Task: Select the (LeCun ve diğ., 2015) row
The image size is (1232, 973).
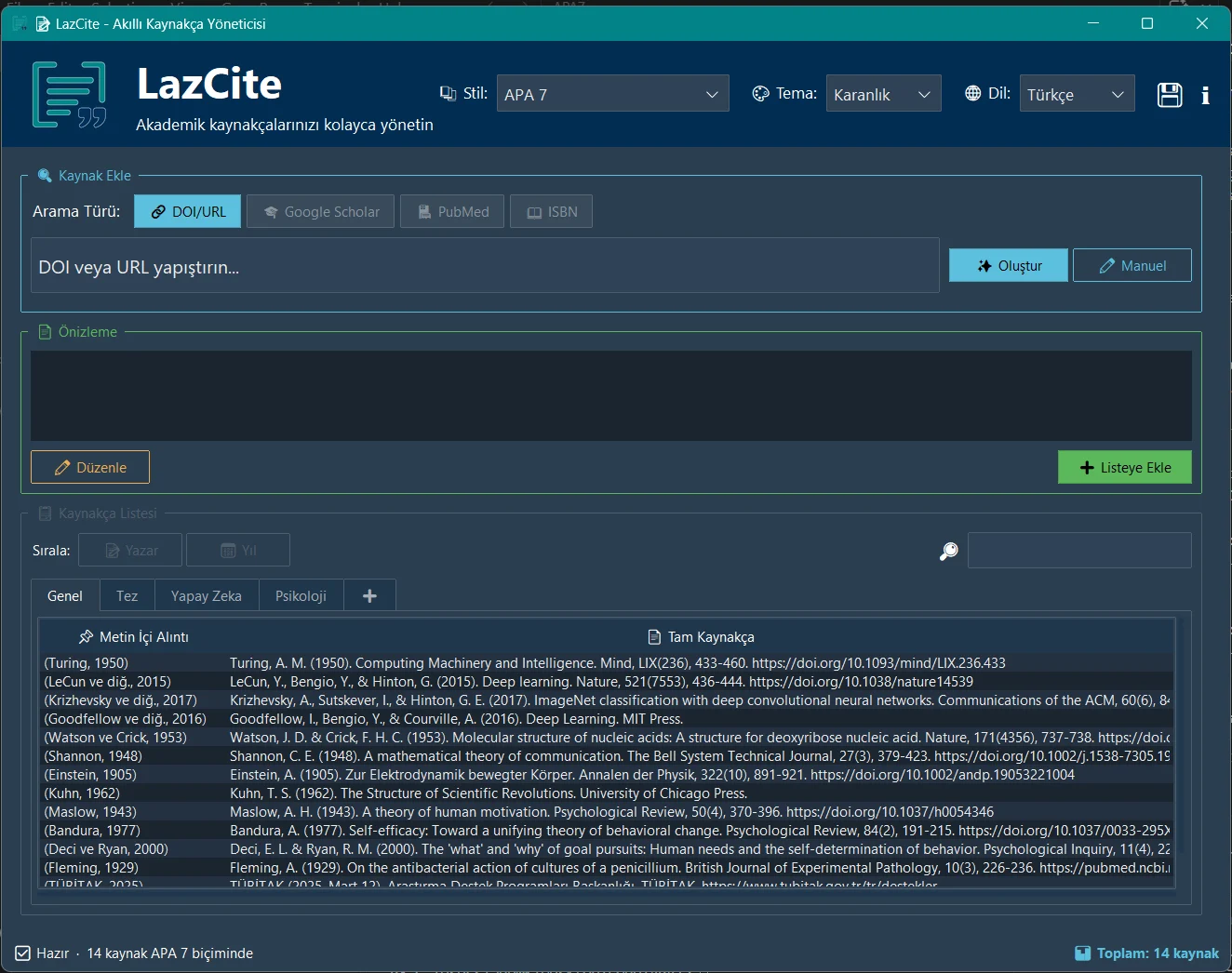Action: pos(606,682)
